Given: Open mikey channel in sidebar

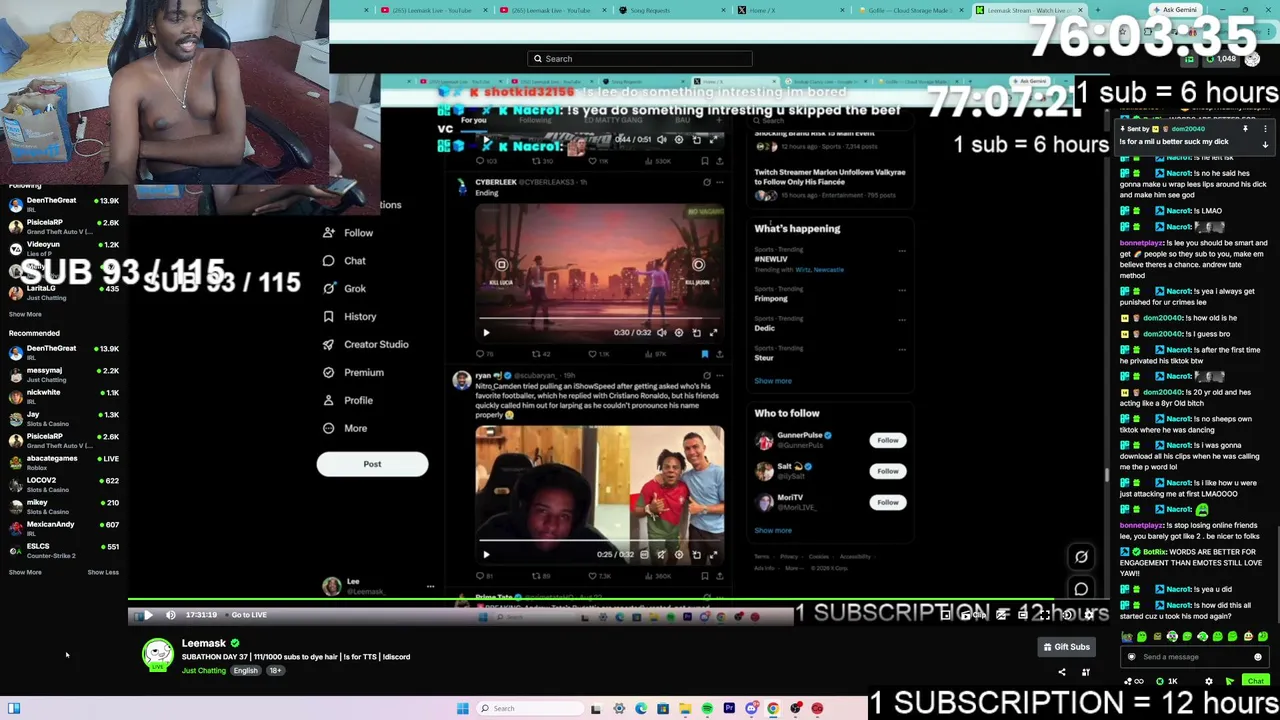Looking at the screenshot, I should [x=62, y=506].
